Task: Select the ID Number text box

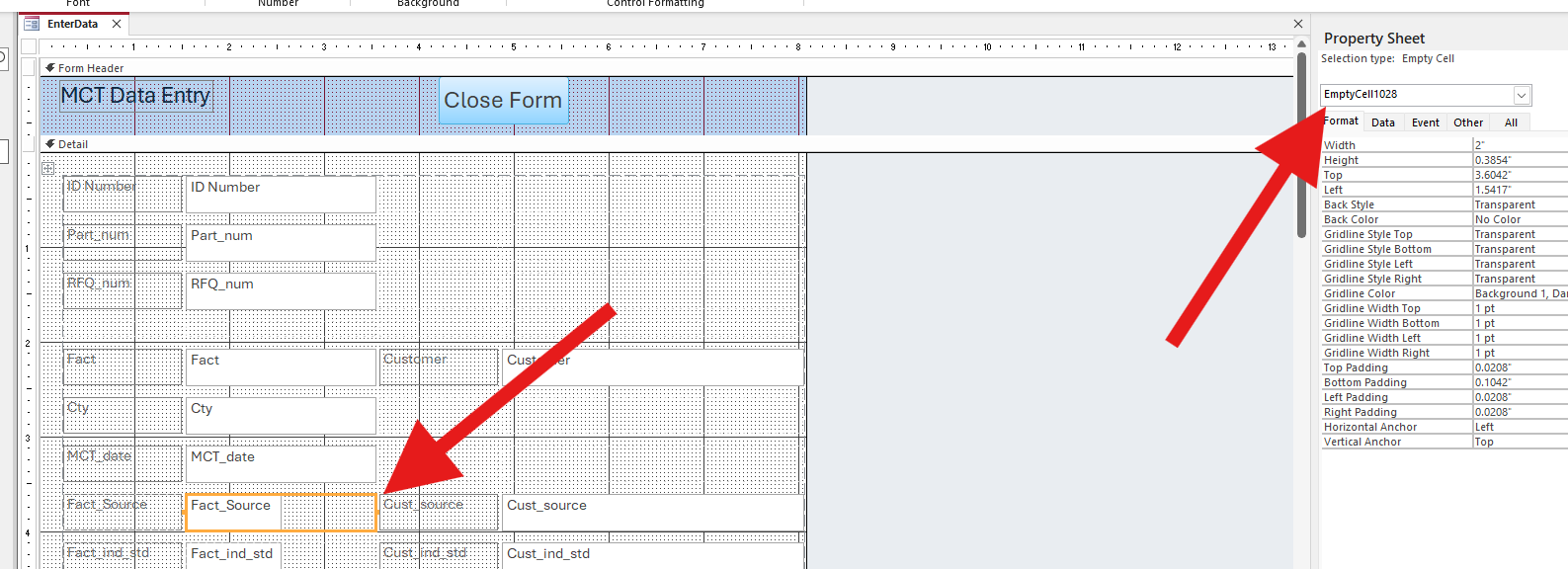Action: coord(281,194)
